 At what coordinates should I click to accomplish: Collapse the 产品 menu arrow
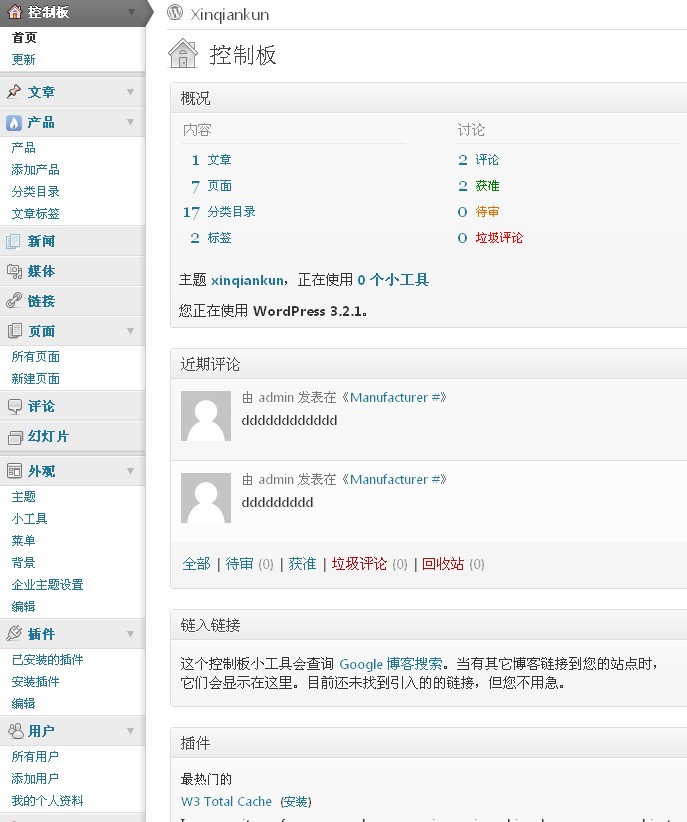click(131, 122)
